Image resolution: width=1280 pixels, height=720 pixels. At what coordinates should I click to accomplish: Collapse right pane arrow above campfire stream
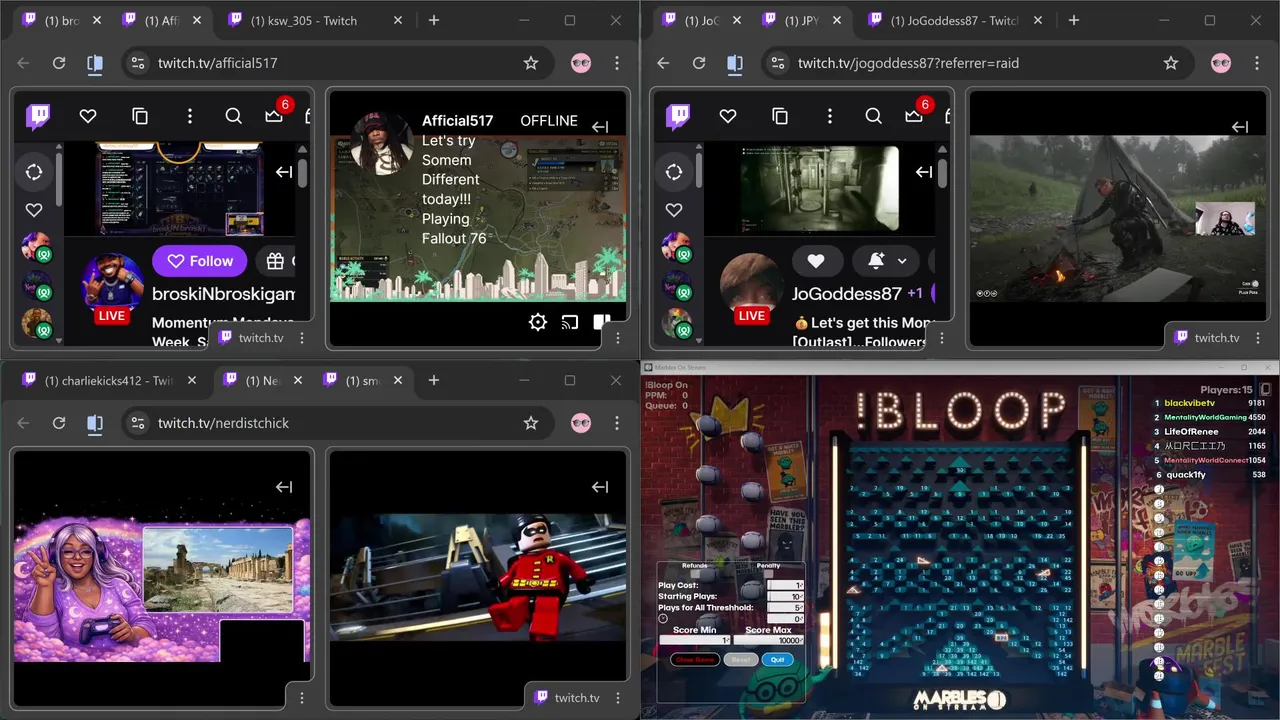click(x=1240, y=127)
